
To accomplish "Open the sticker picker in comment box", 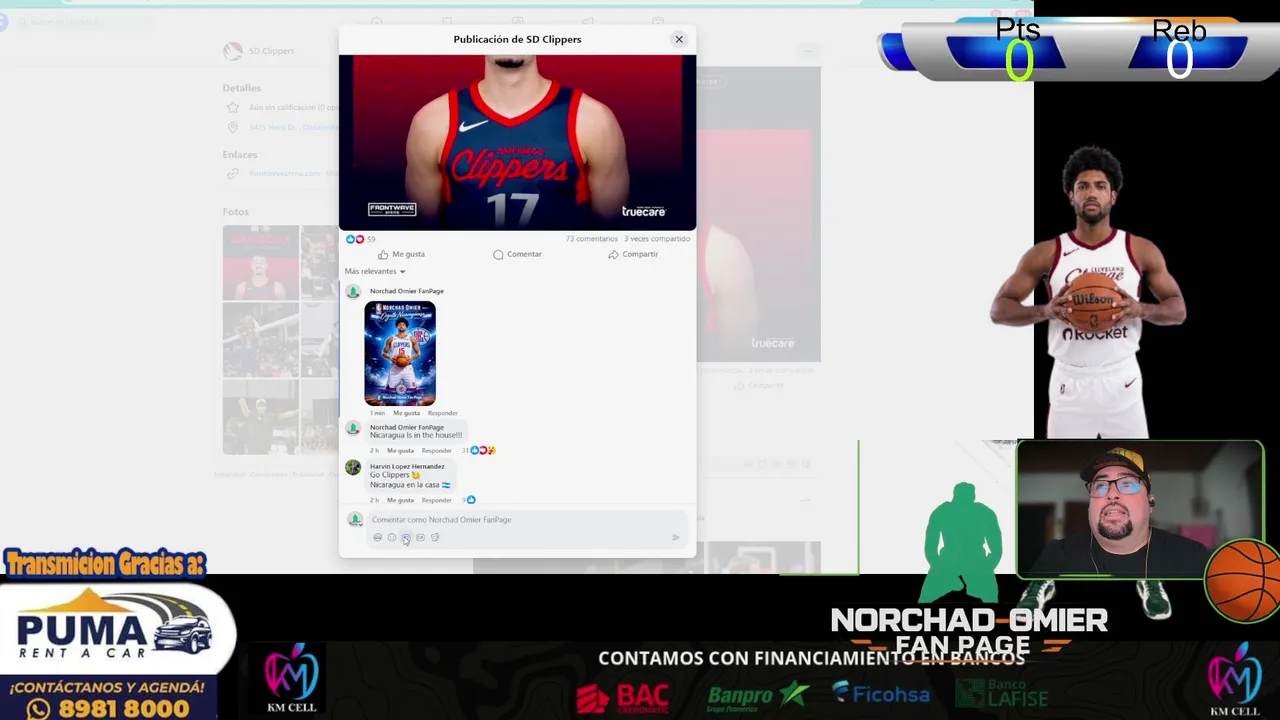I will coord(435,538).
